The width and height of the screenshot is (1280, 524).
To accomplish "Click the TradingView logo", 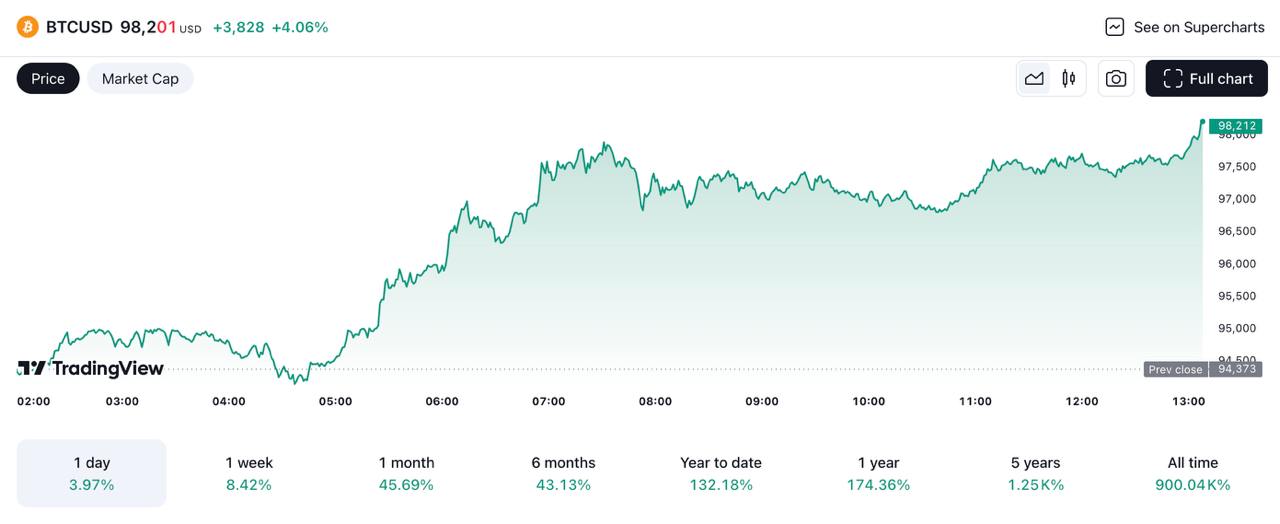I will (91, 368).
